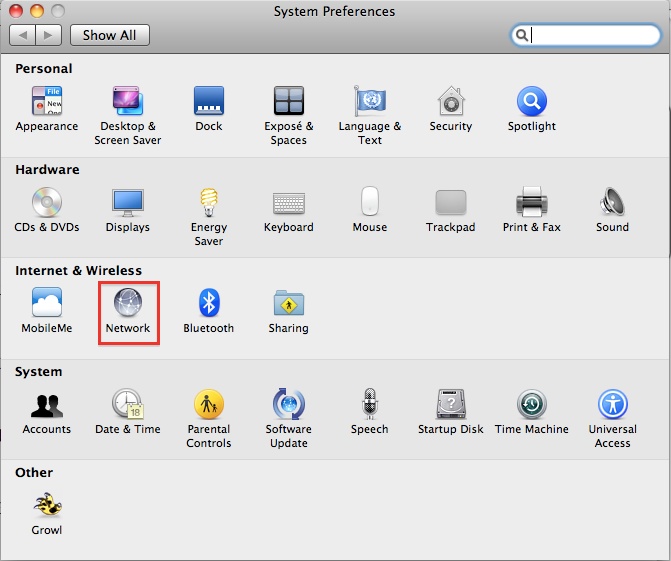Open the Security preferences
Image resolution: width=671 pixels, height=561 pixels.
(x=450, y=101)
